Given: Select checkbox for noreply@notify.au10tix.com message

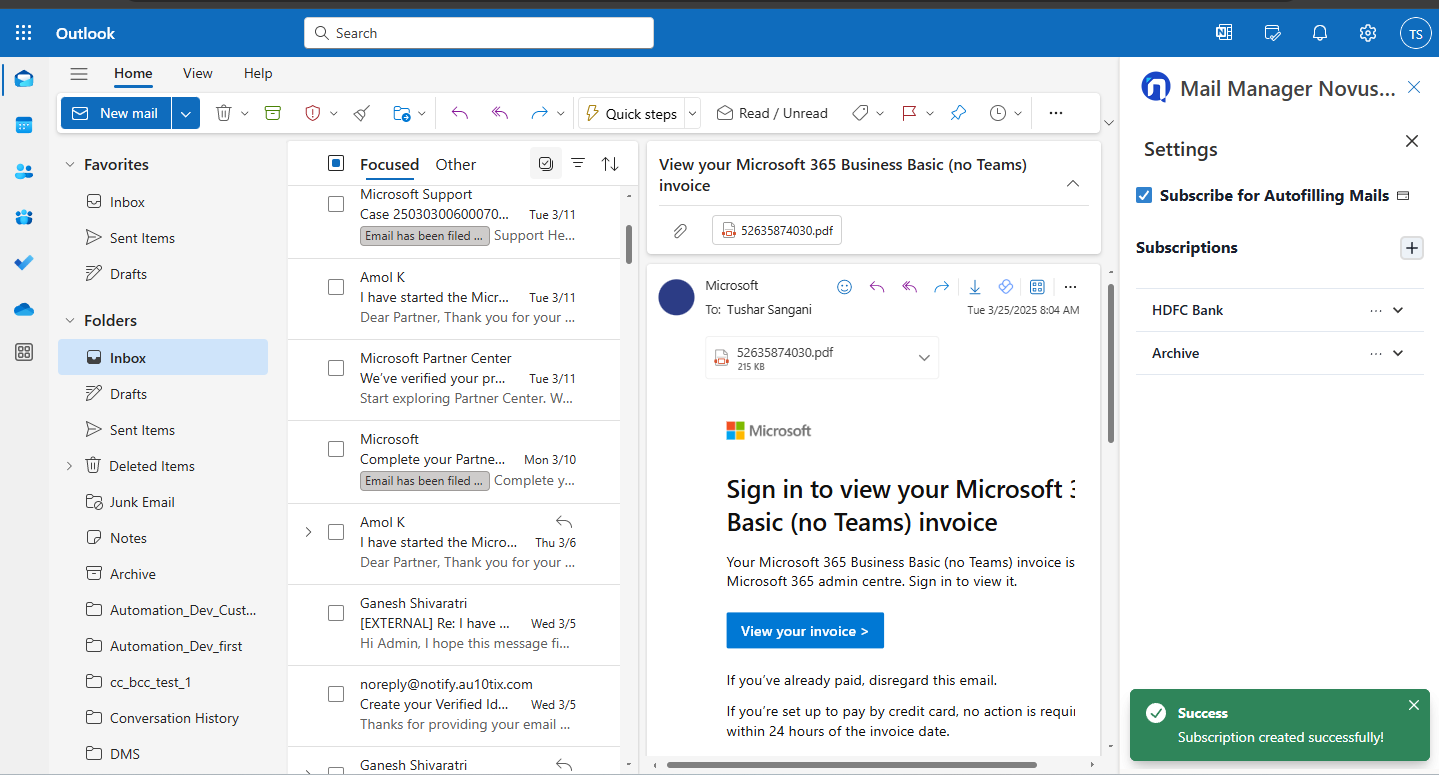Looking at the screenshot, I should point(336,694).
